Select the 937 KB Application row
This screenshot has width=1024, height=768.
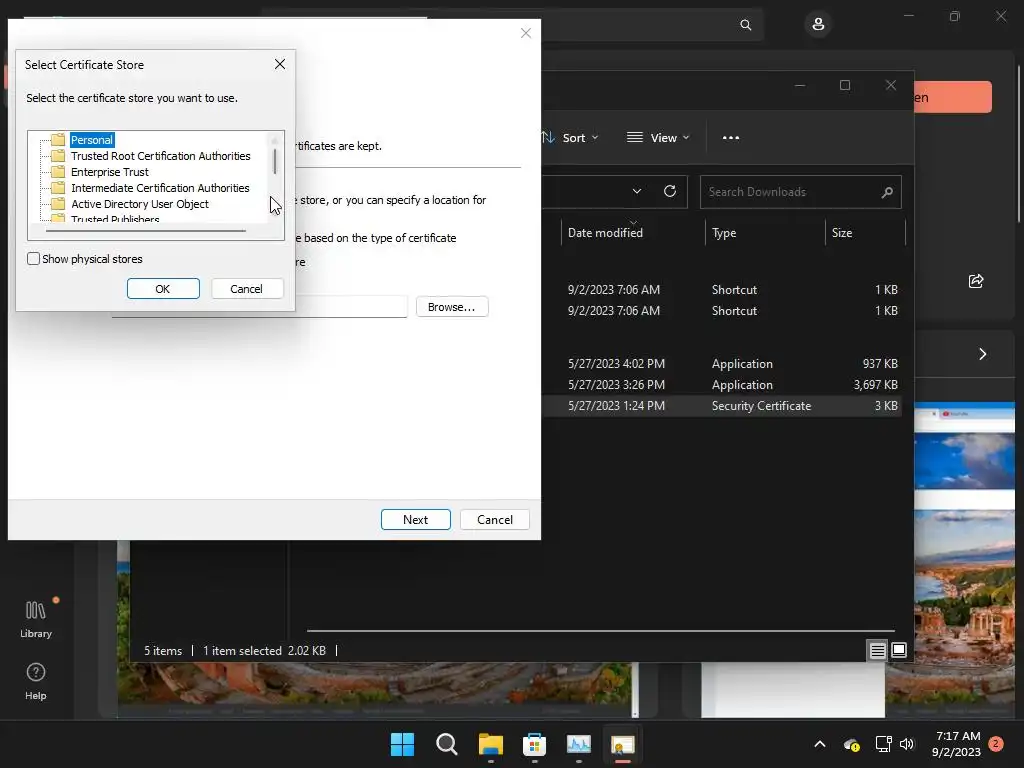pos(722,364)
